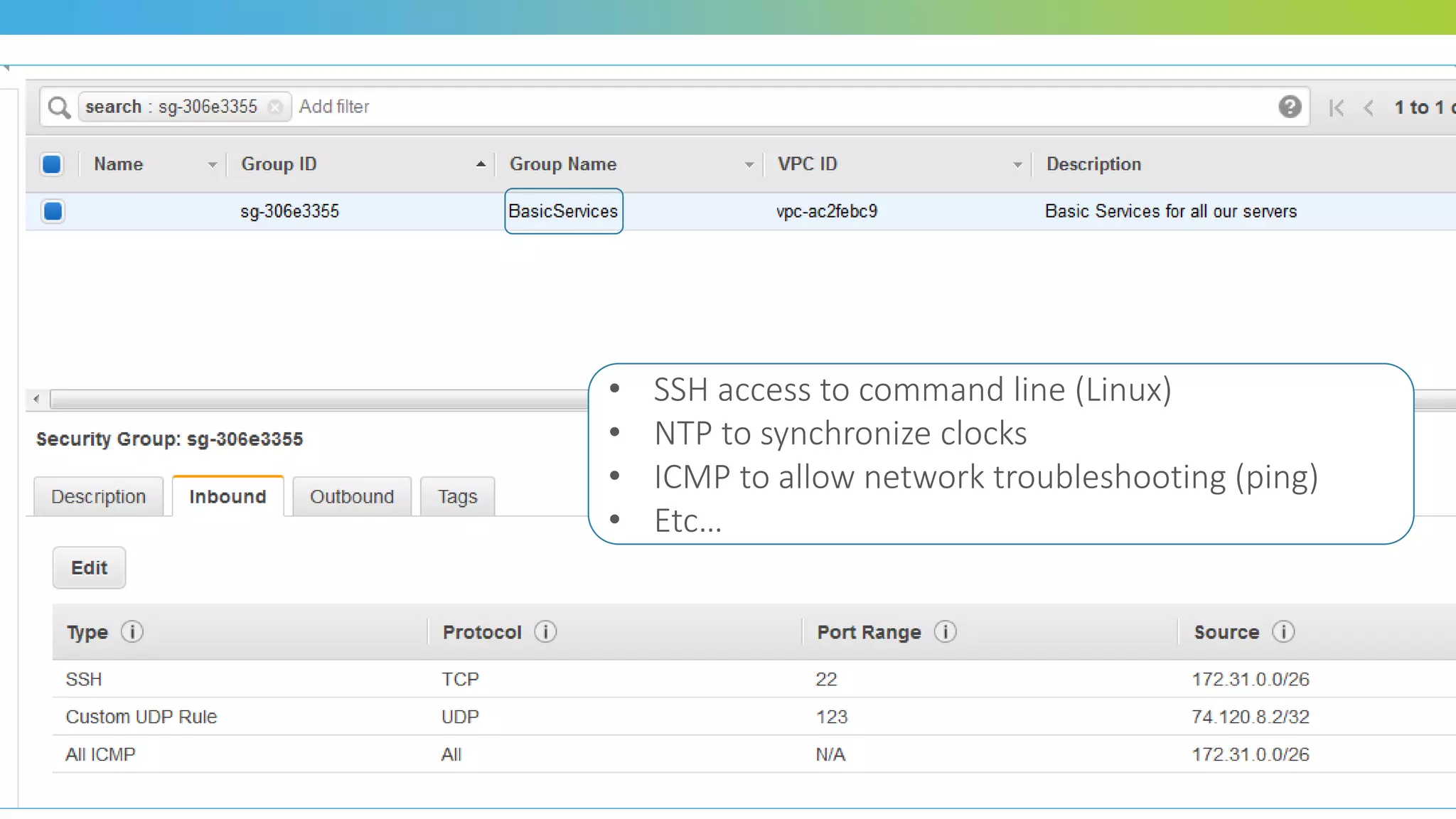Click the horizontal scrollbar left arrow
This screenshot has width=1456, height=819.
[x=36, y=399]
